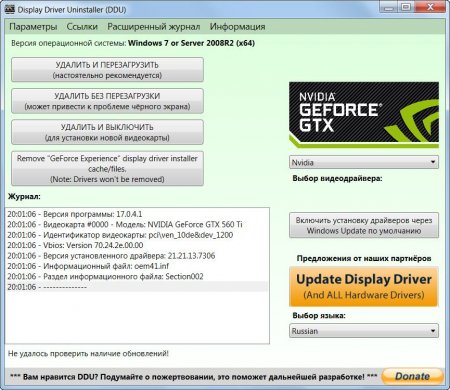The width and height of the screenshot is (450, 390).
Task: Minimize the DDU window
Action: [389, 7]
